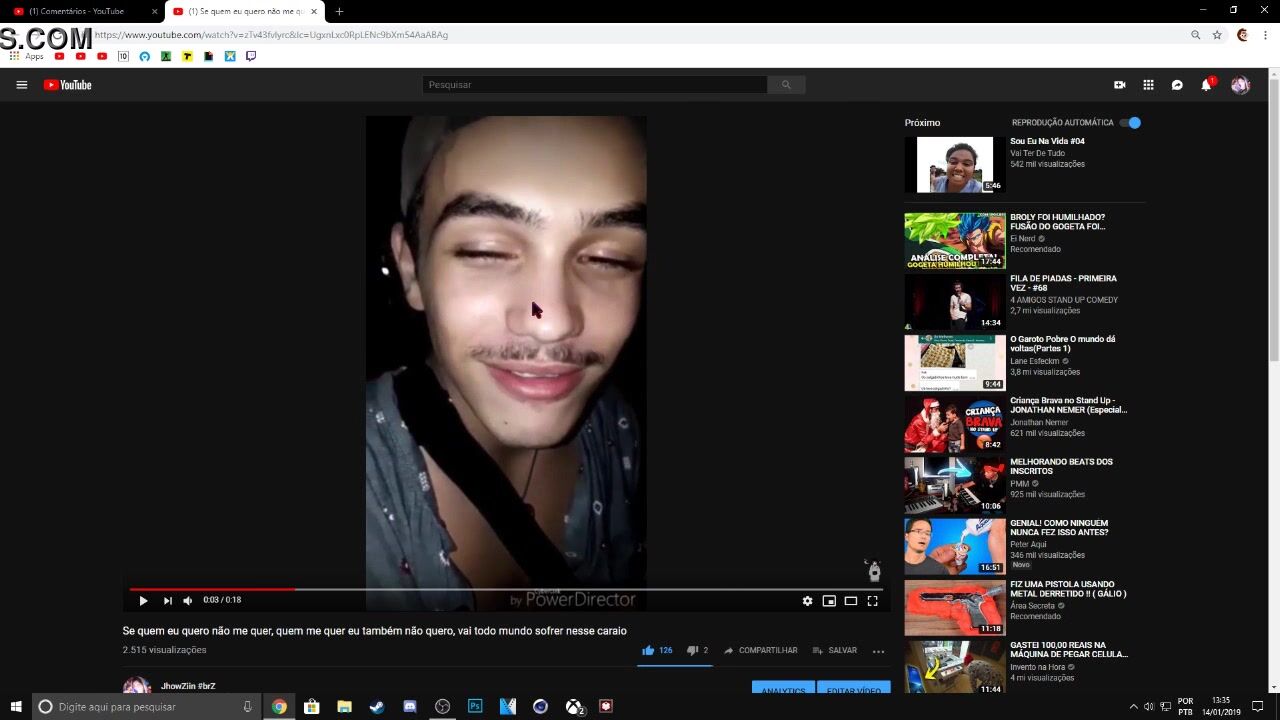This screenshot has width=1280, height=720.
Task: Open player settings gear
Action: pyautogui.click(x=807, y=601)
